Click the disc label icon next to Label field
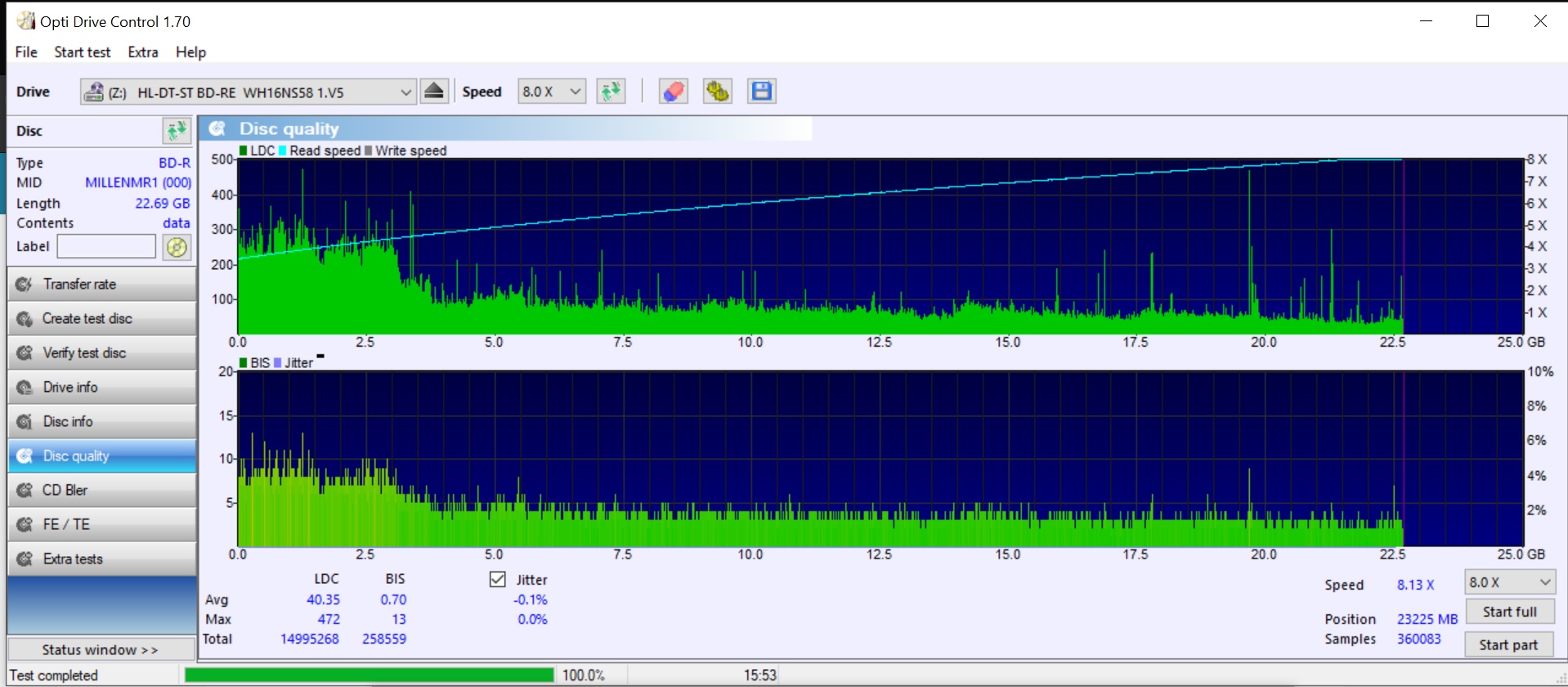Screen dimensions: 1568x687 pyautogui.click(x=177, y=247)
